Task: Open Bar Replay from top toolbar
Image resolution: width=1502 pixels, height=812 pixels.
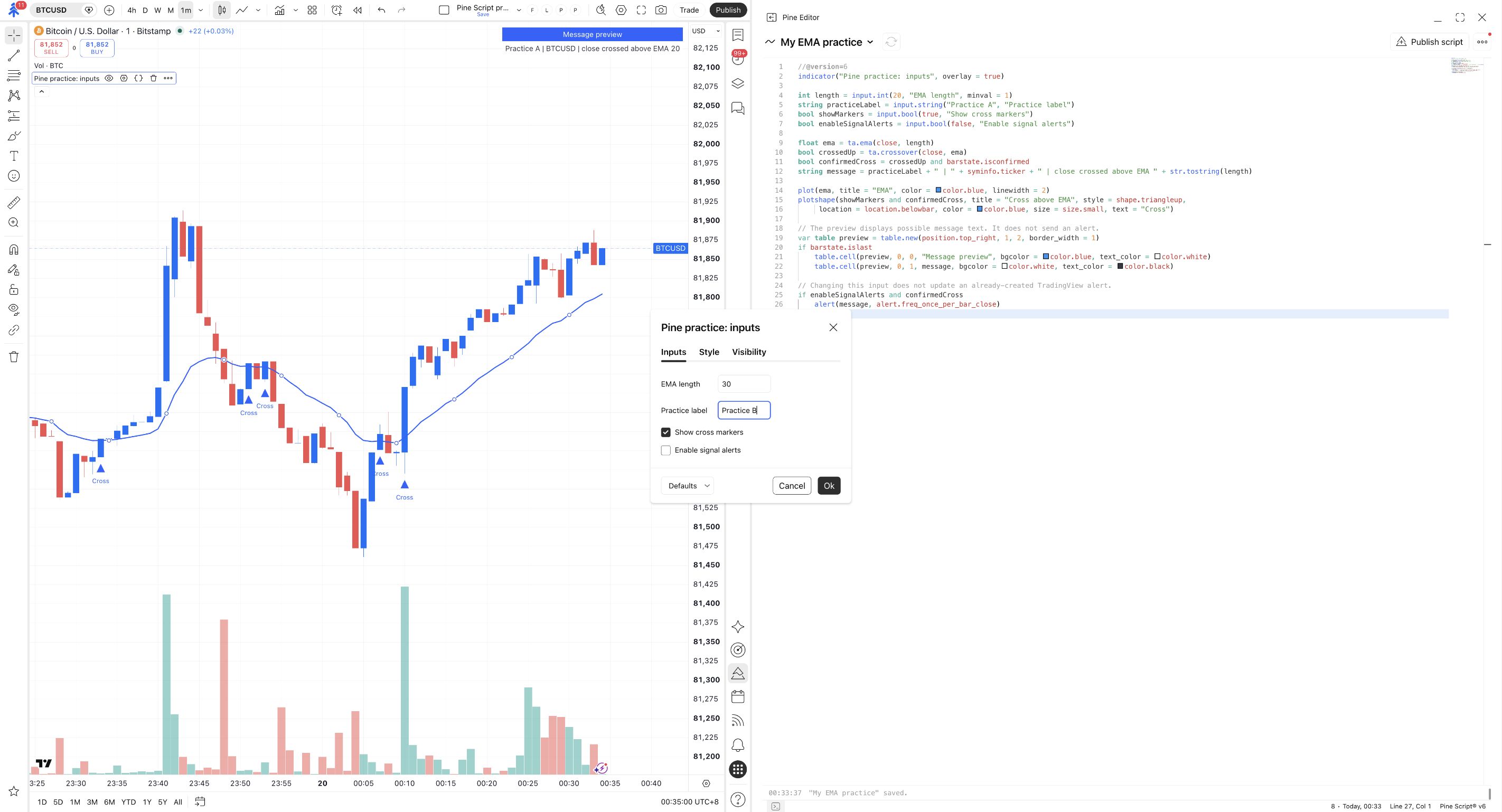Action: 358,10
